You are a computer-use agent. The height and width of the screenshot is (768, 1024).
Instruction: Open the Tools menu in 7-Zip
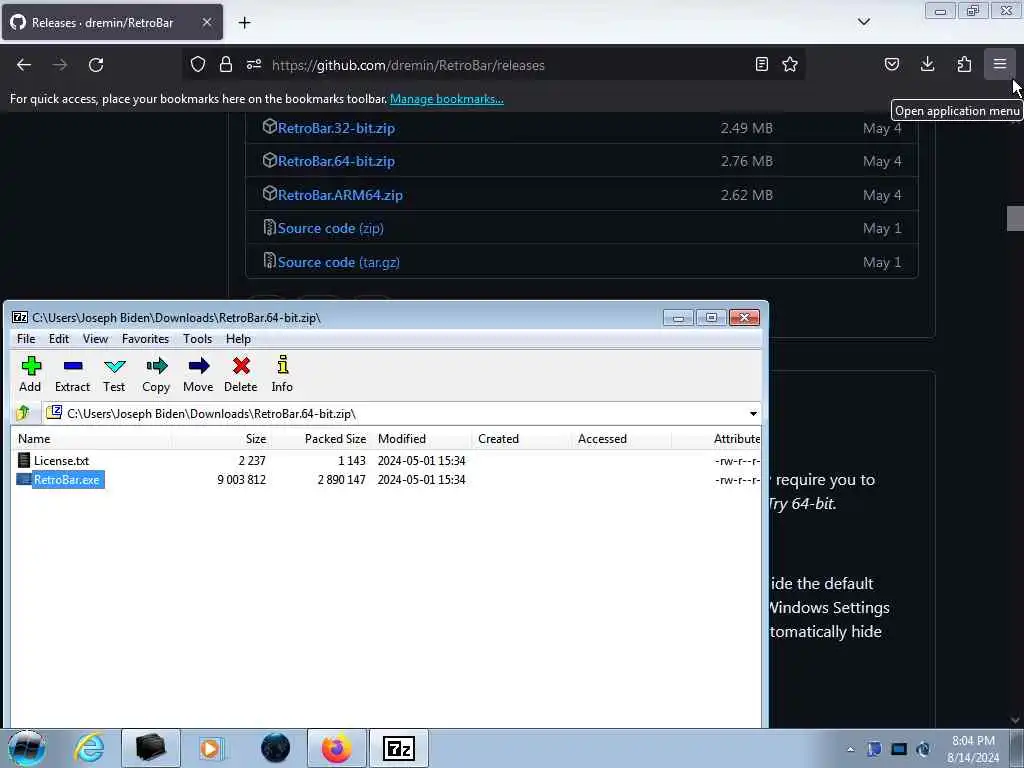pos(197,339)
